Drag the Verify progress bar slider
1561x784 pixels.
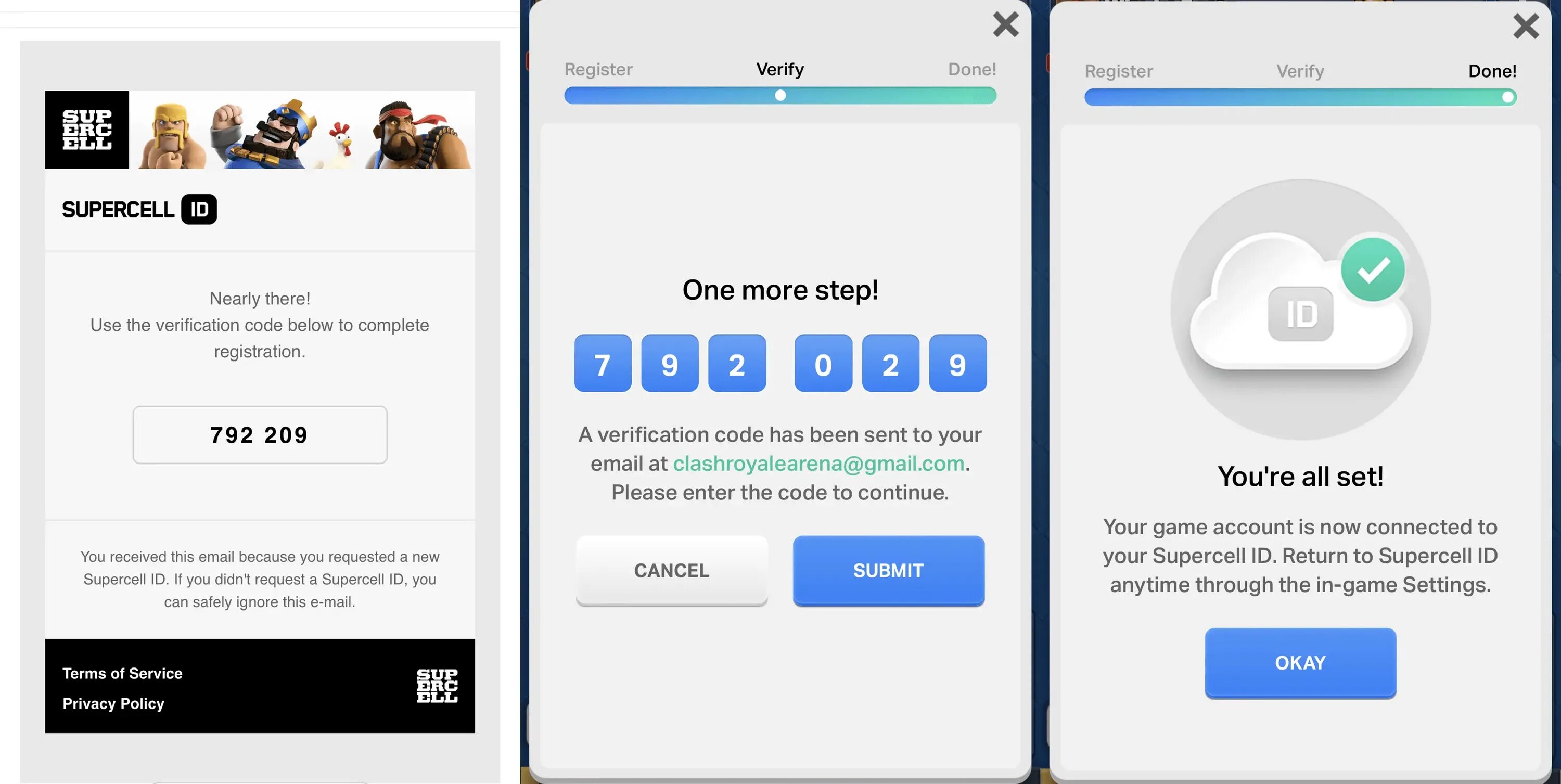779,95
